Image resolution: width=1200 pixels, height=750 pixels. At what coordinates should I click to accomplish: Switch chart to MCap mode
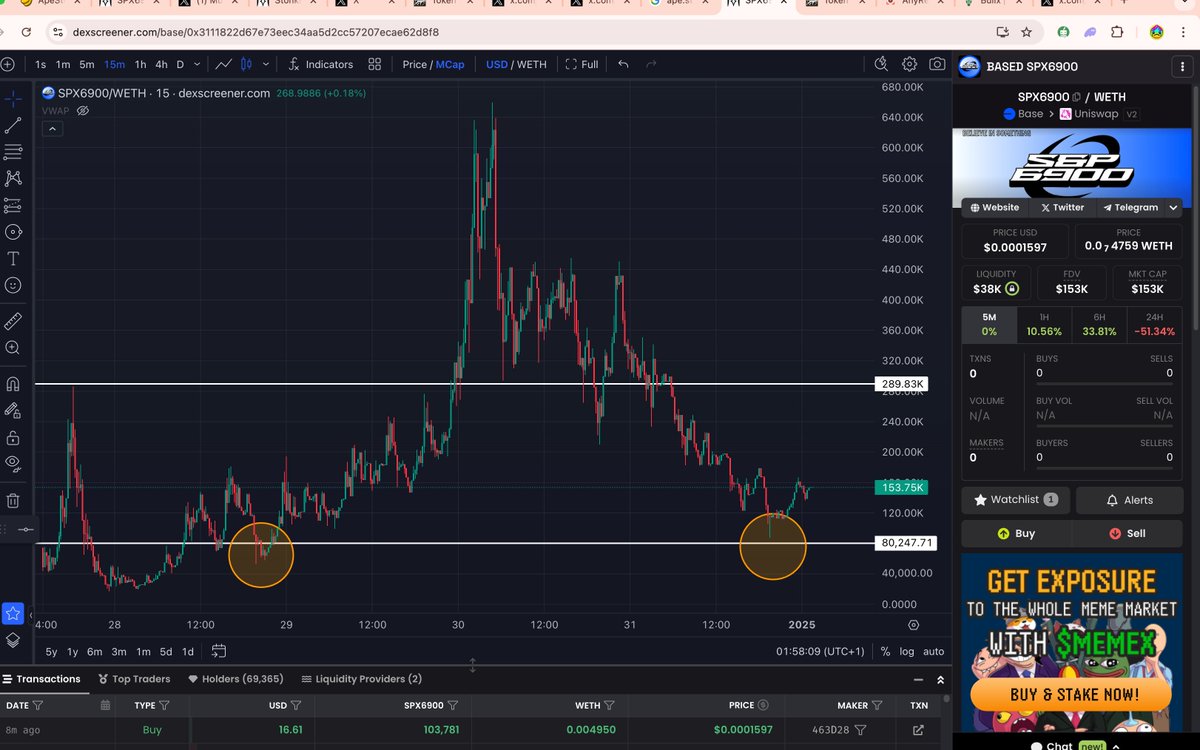coord(450,64)
